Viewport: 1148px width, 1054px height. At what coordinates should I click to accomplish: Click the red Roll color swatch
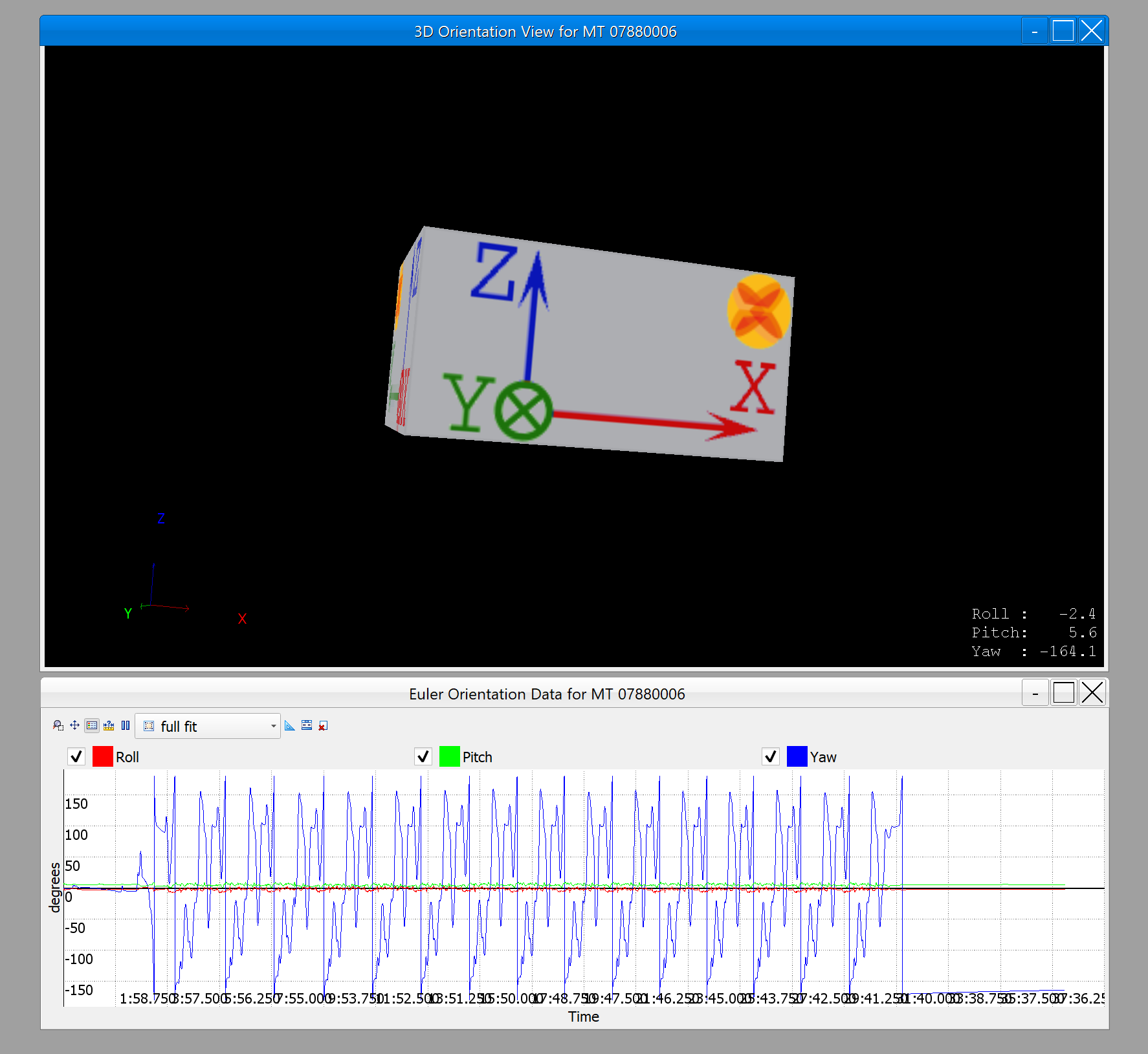tap(102, 756)
